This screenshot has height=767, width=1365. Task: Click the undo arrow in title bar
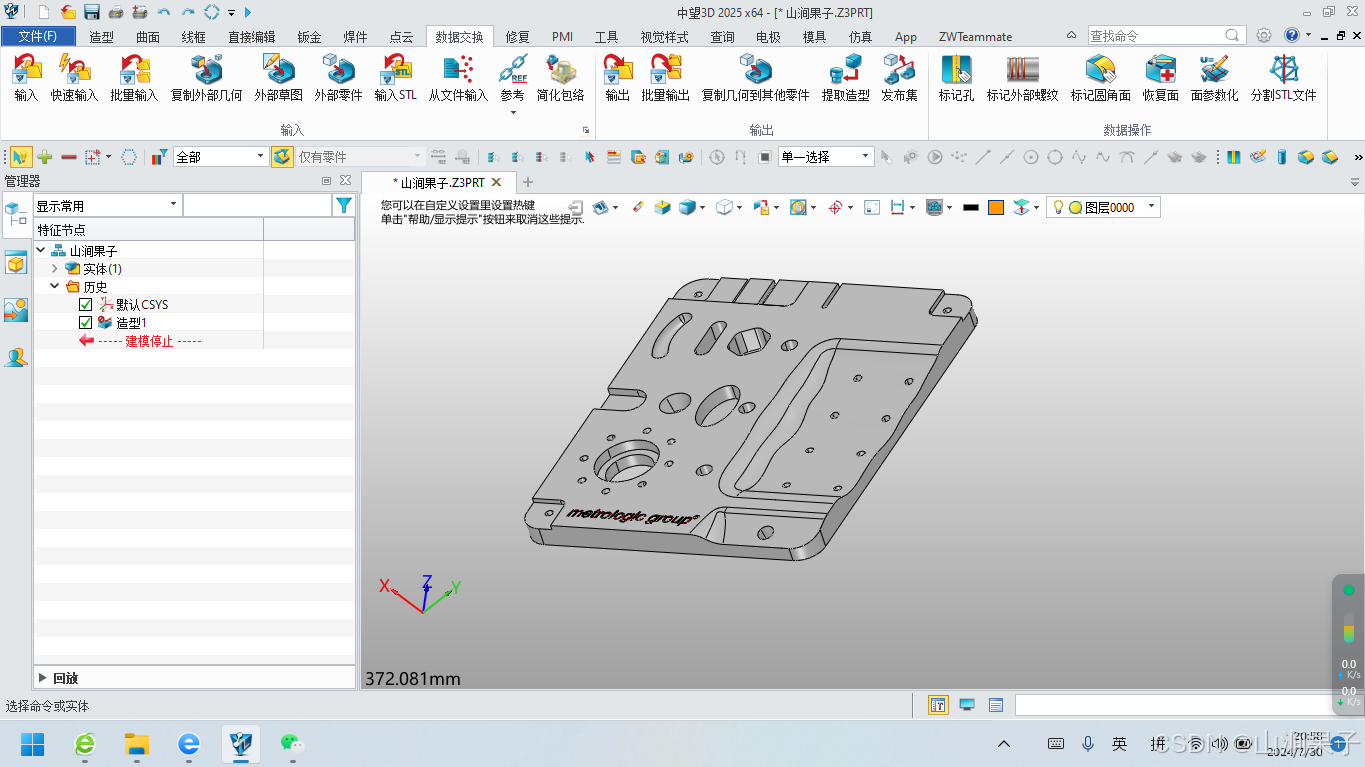point(164,12)
